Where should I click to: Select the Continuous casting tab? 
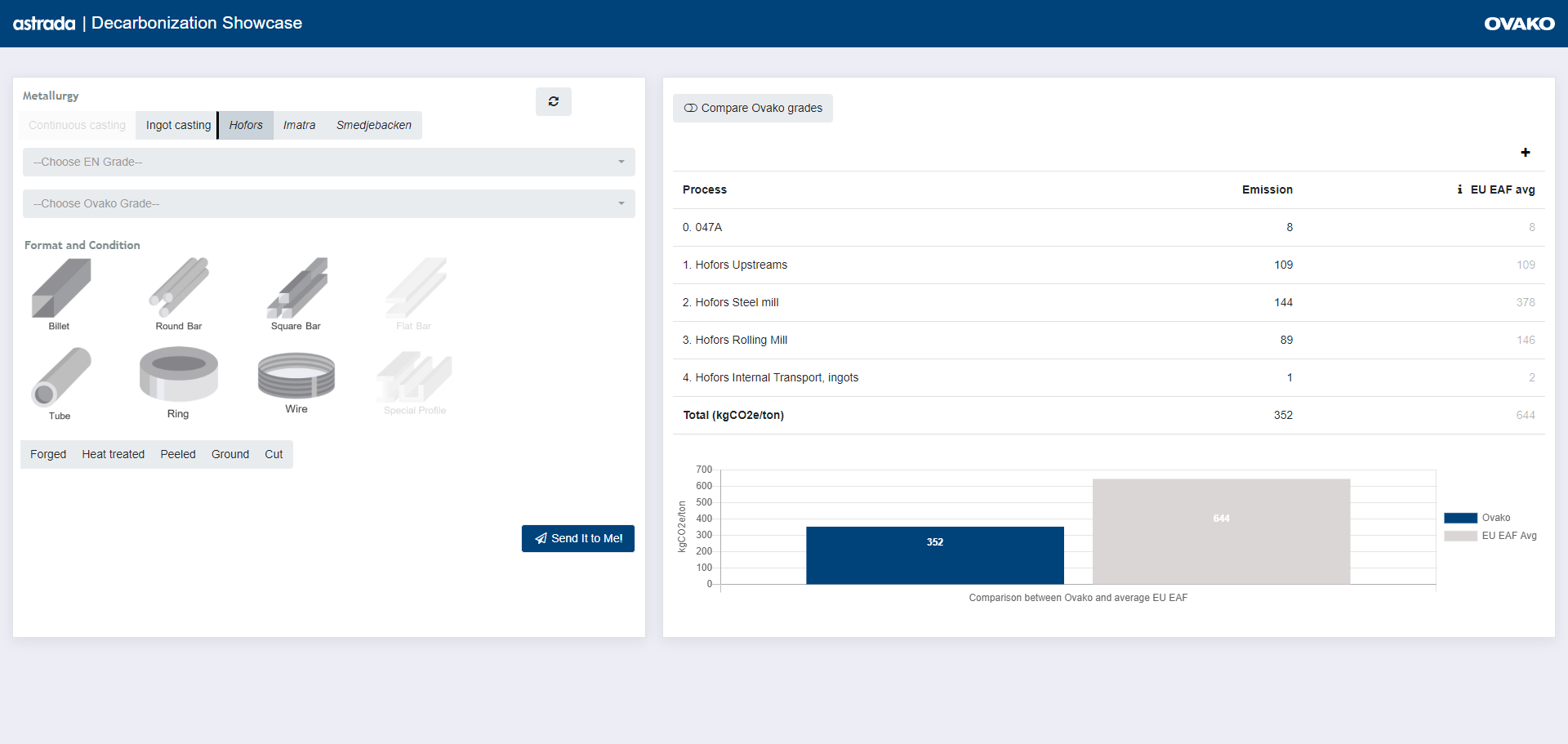click(78, 125)
